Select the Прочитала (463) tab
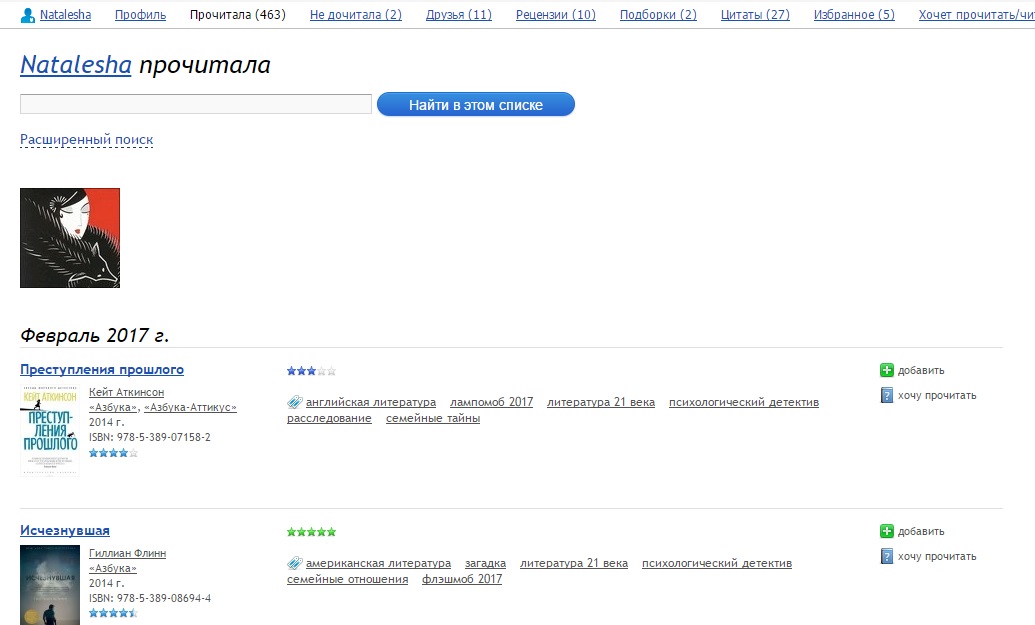 click(238, 15)
